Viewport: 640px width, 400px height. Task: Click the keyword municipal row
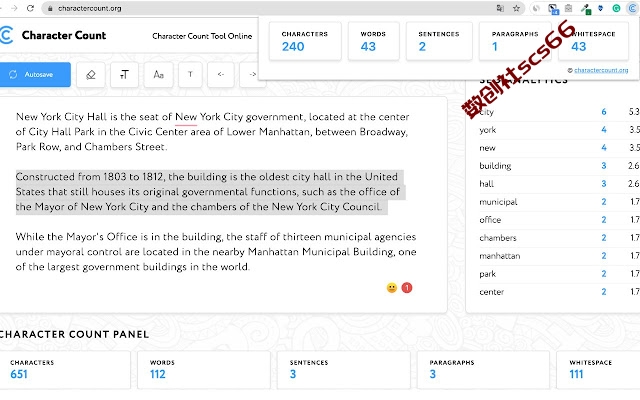pos(559,202)
